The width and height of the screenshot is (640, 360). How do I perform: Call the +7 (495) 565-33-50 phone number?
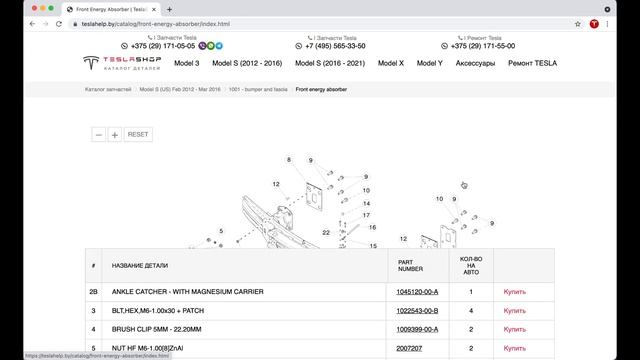coord(335,46)
